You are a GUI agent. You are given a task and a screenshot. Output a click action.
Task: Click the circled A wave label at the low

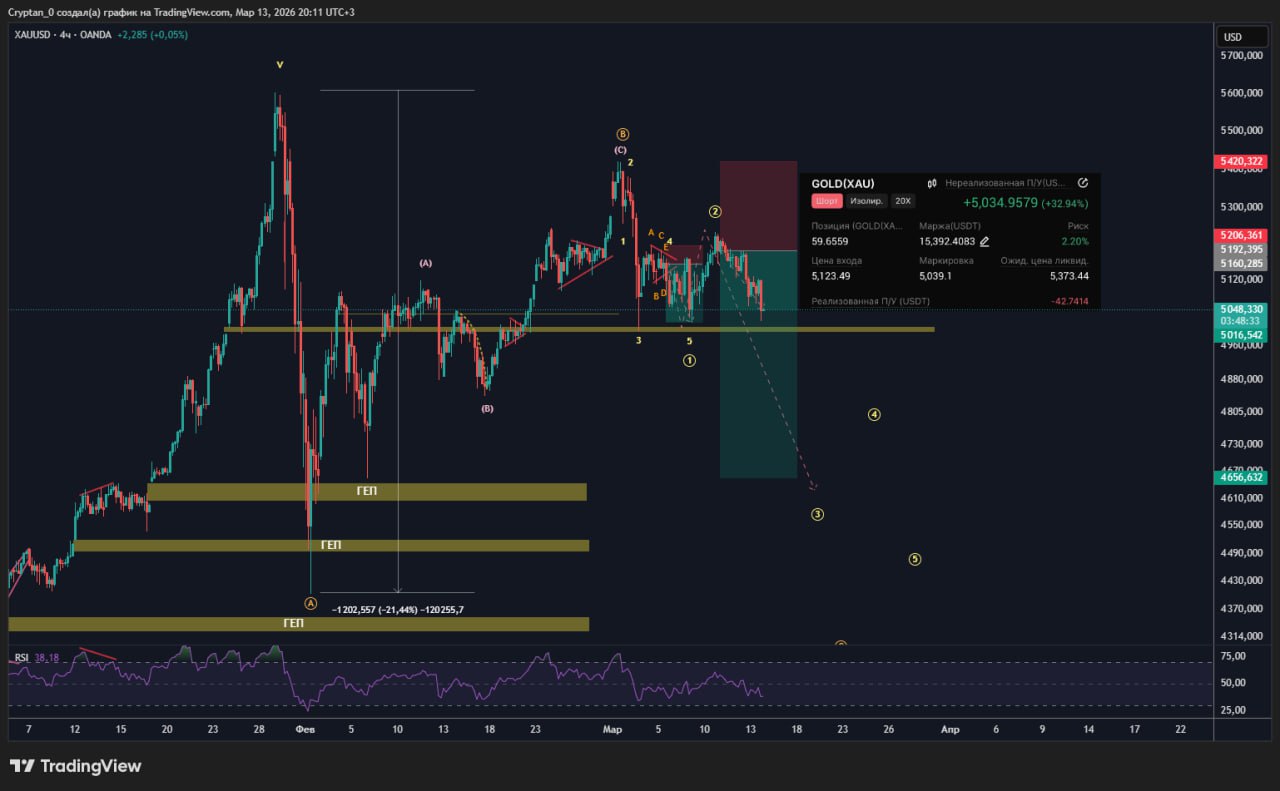pyautogui.click(x=311, y=603)
